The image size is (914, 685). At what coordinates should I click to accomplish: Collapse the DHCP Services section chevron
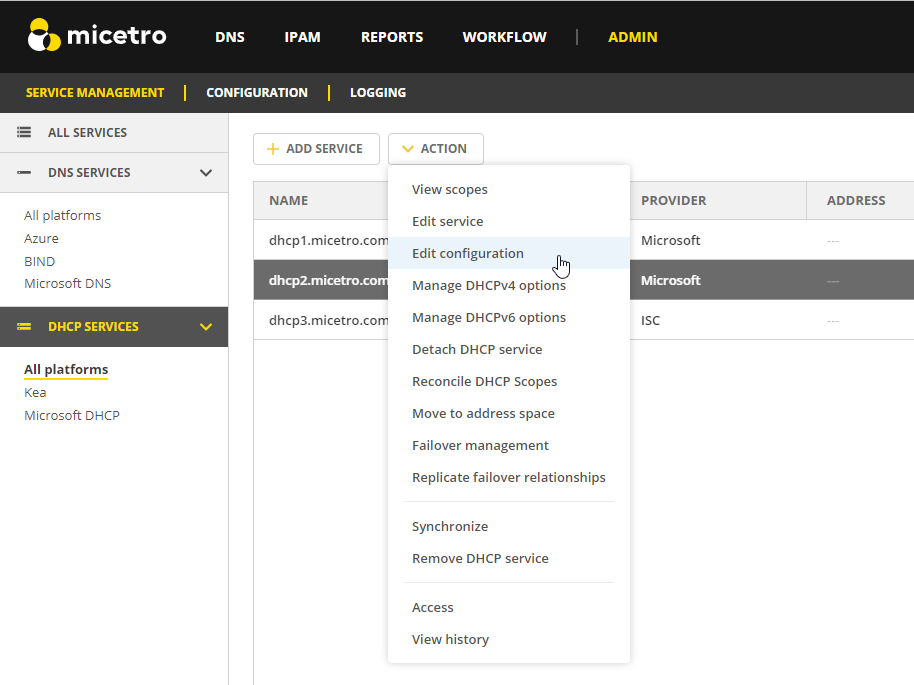pyautogui.click(x=206, y=326)
